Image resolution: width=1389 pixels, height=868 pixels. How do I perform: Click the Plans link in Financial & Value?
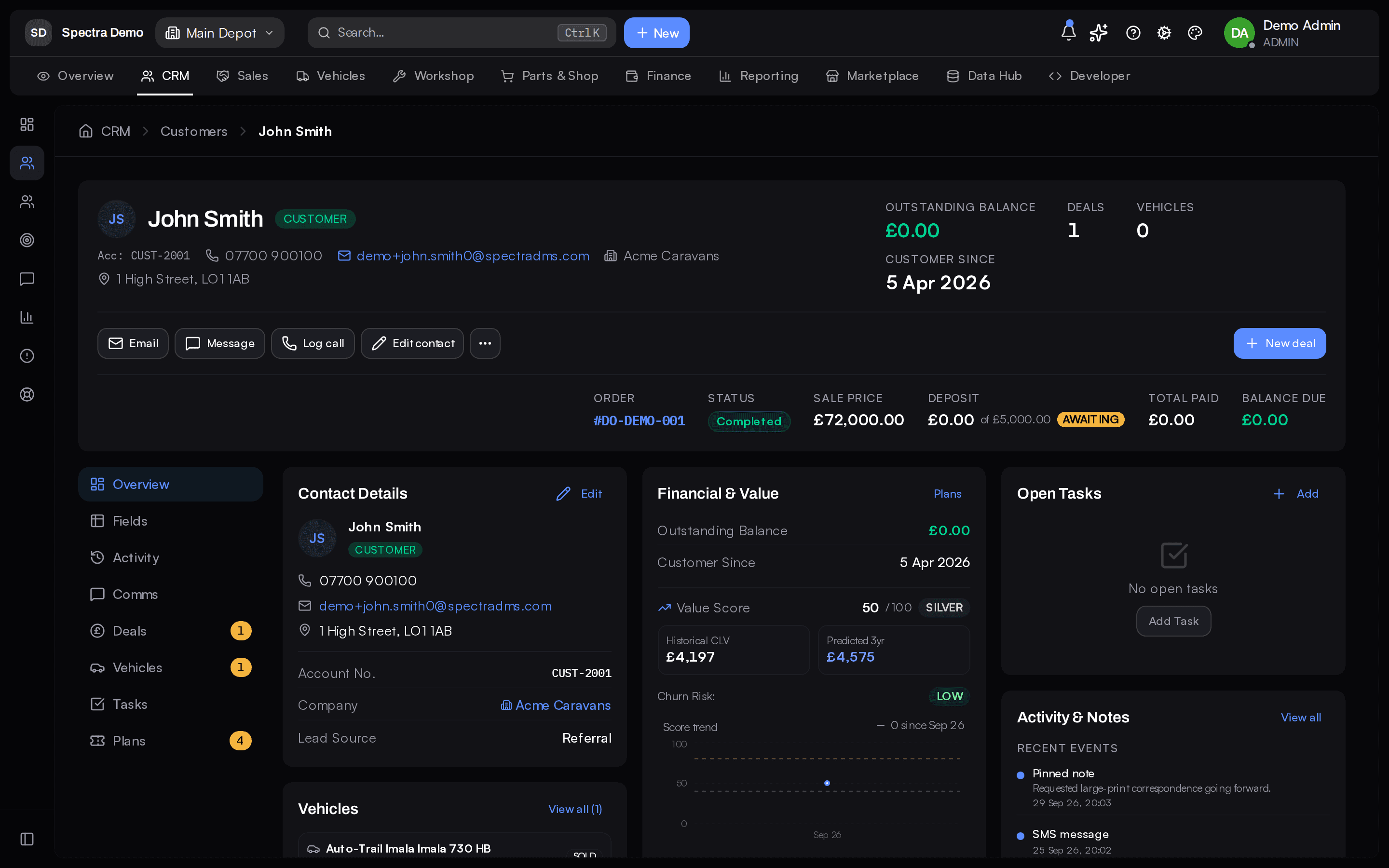[x=947, y=494]
